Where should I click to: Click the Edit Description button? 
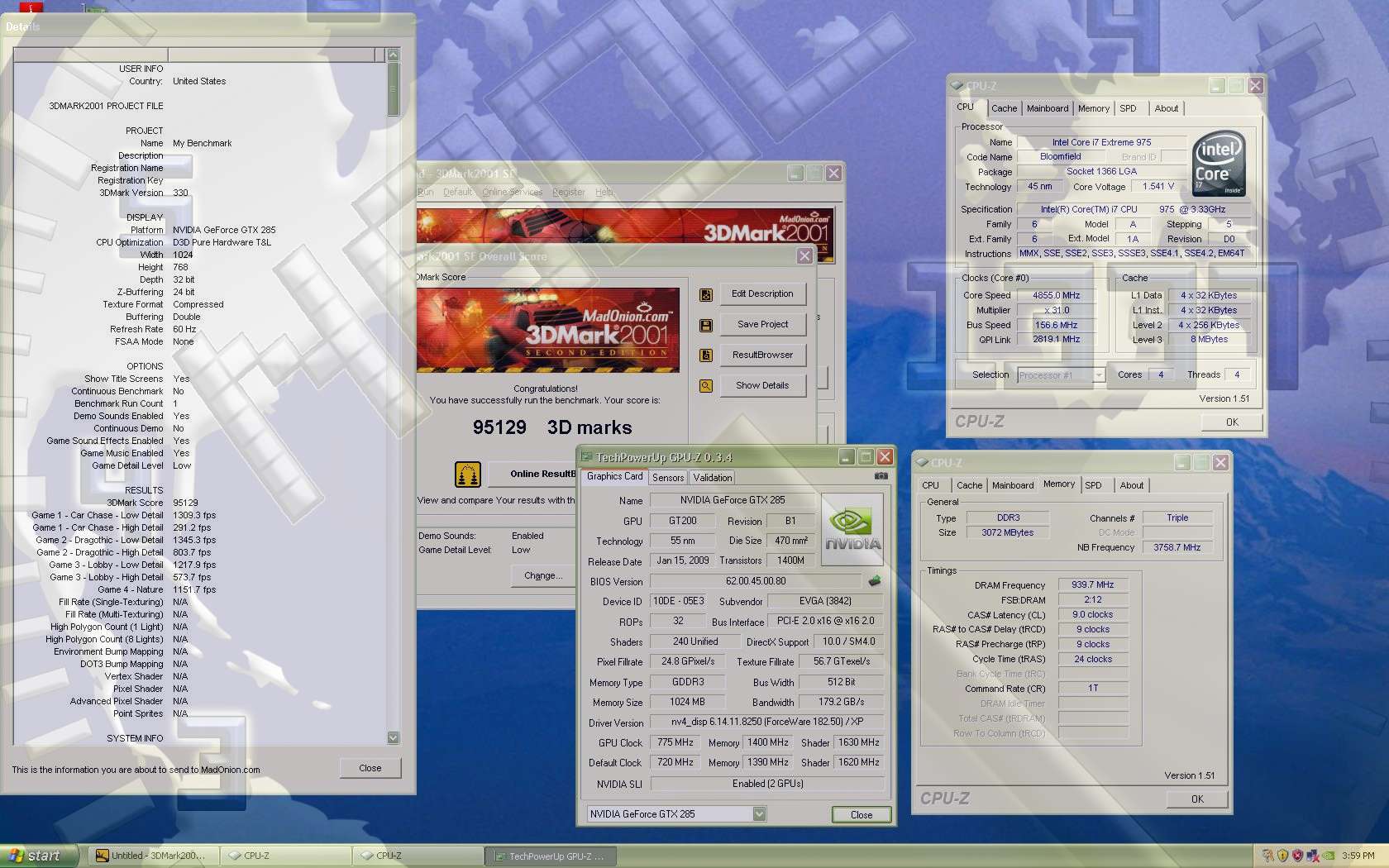(762, 294)
